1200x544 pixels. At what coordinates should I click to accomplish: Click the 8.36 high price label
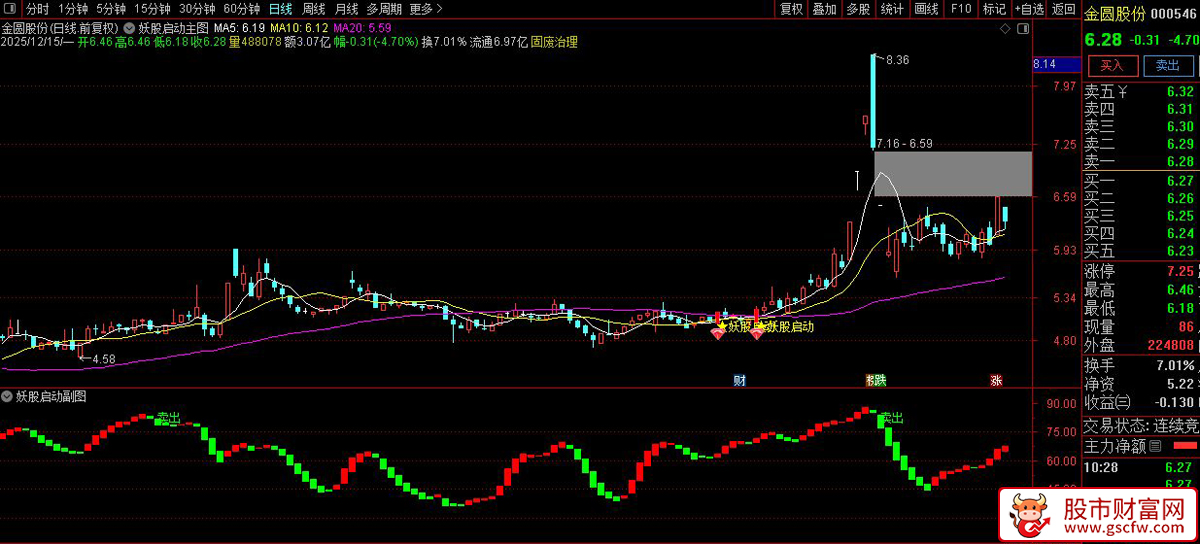click(897, 60)
